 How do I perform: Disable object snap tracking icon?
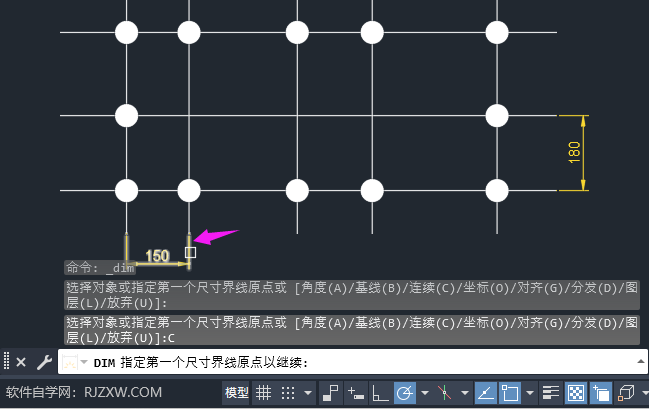coord(486,392)
